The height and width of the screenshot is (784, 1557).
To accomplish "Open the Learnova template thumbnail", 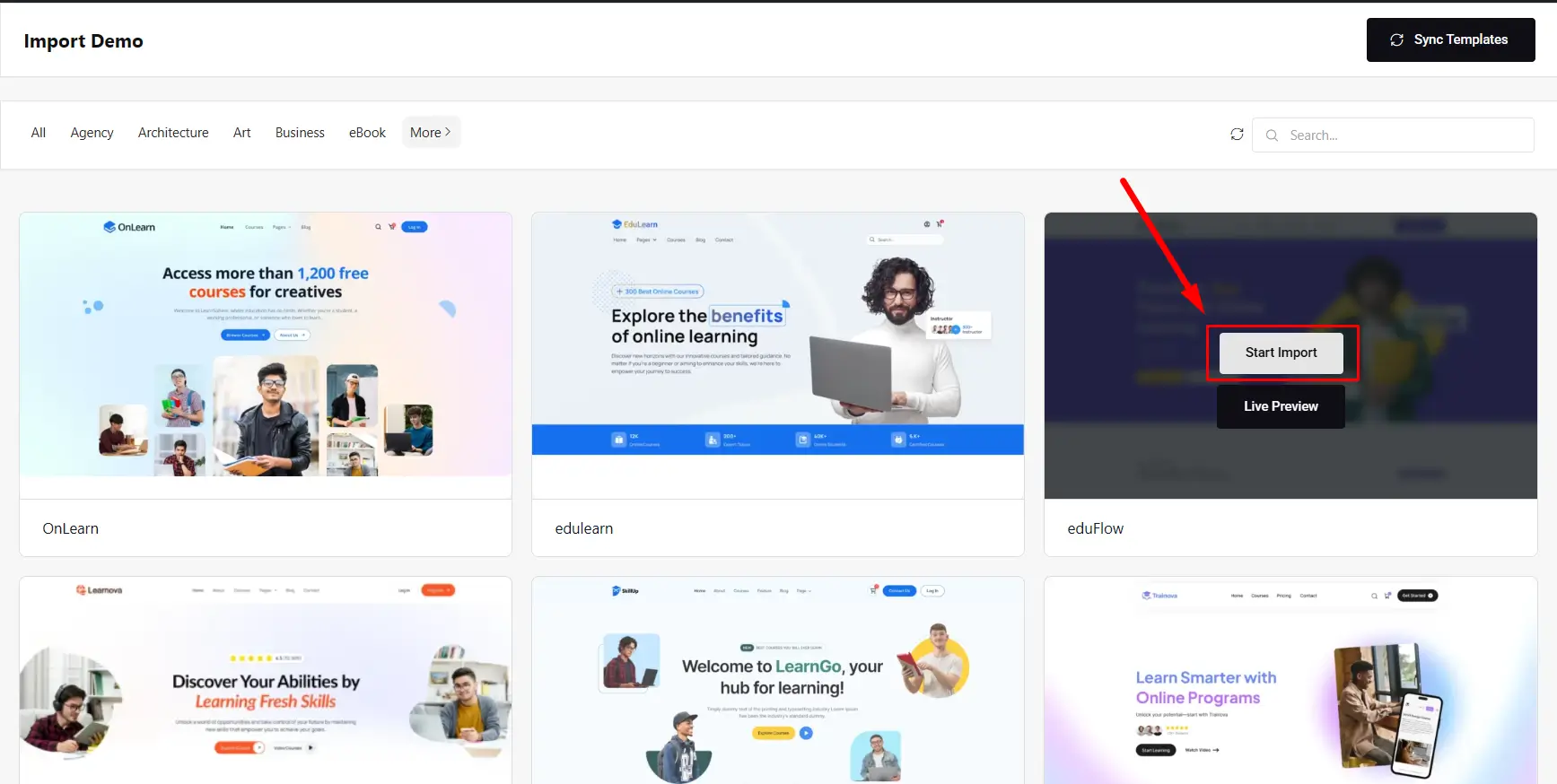I will tap(266, 681).
